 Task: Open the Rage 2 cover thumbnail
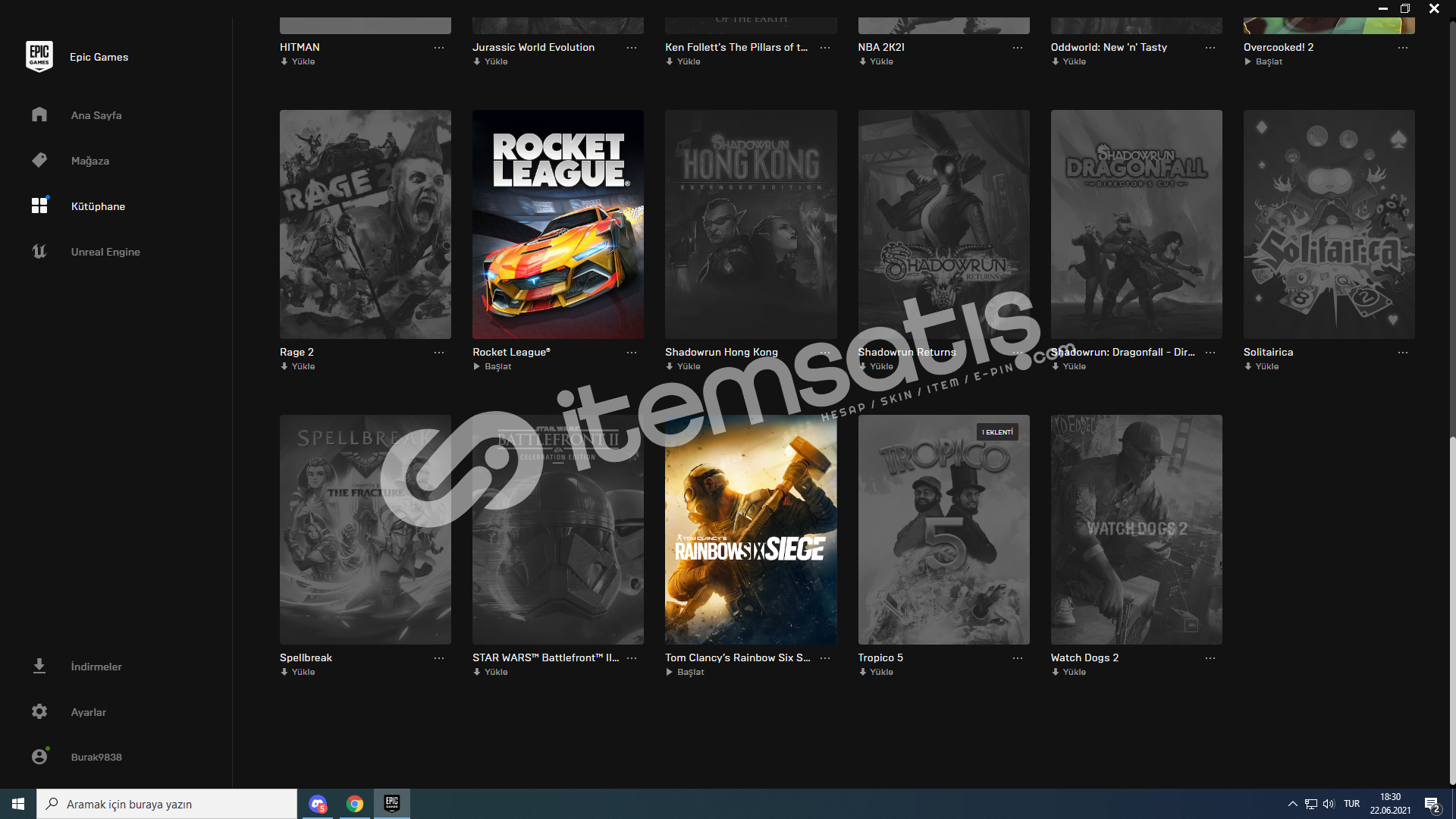click(x=366, y=224)
